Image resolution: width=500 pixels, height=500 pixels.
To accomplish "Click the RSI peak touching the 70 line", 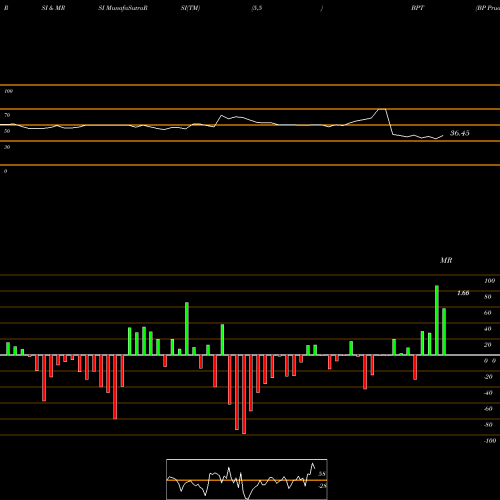I will [382, 110].
